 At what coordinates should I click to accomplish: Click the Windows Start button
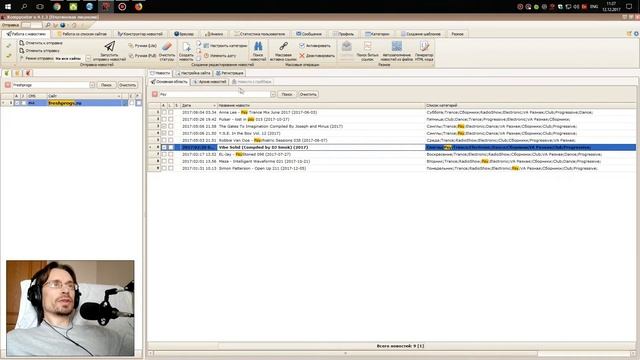(8, 7)
